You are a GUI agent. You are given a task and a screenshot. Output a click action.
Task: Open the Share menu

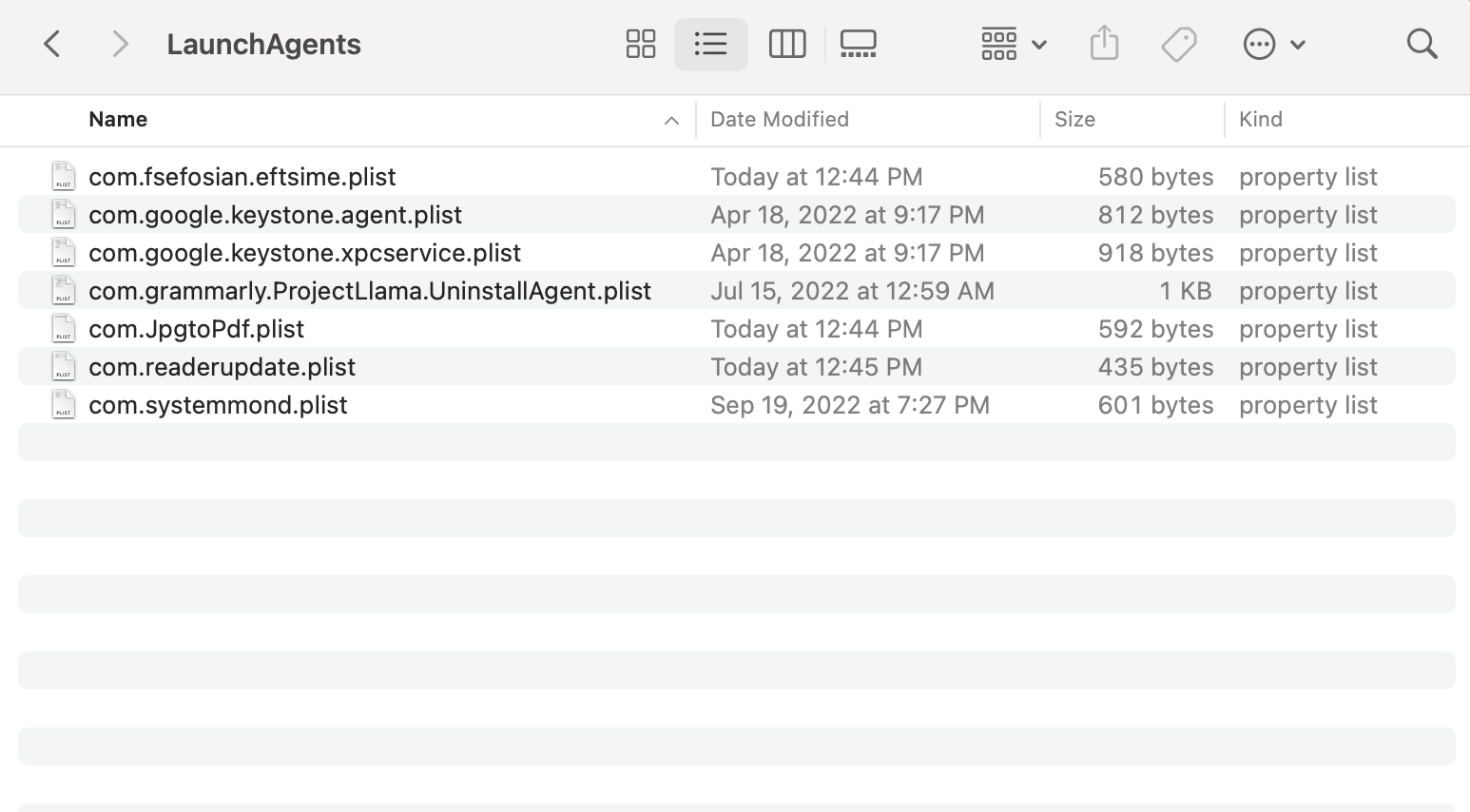click(1104, 44)
